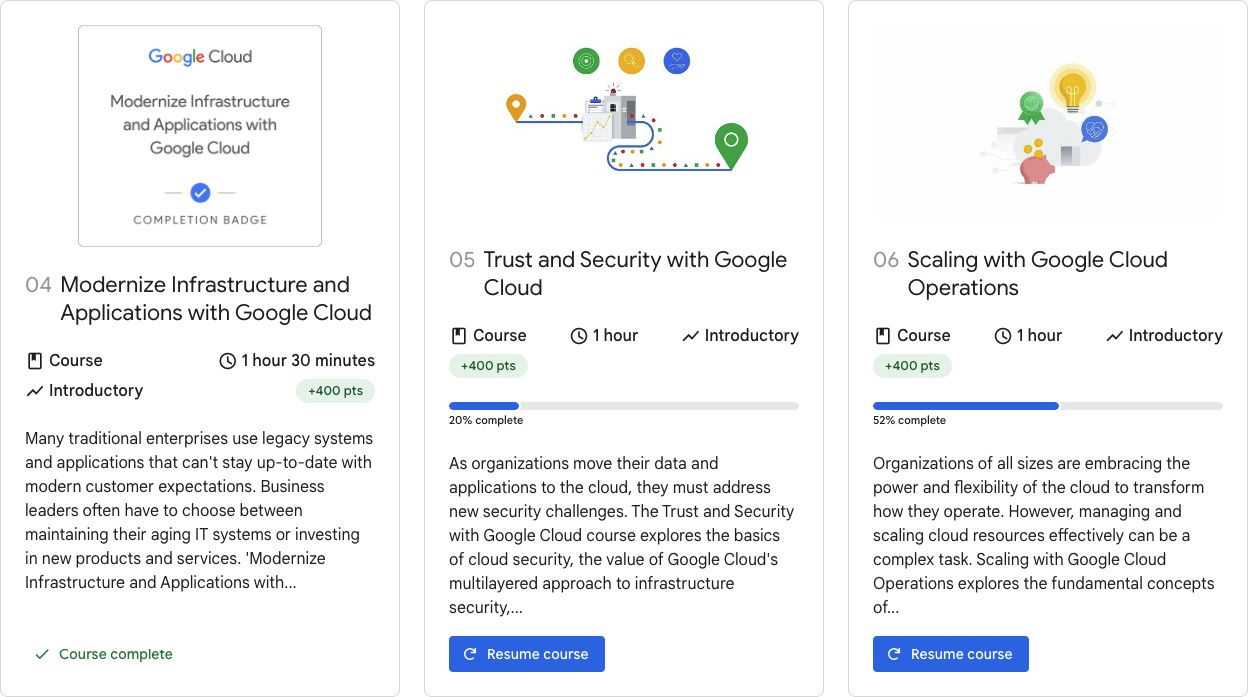Image resolution: width=1248 pixels, height=697 pixels.
Task: Click the clock icon in the Scaling with Google Cloud Operations card
Action: tap(1003, 336)
